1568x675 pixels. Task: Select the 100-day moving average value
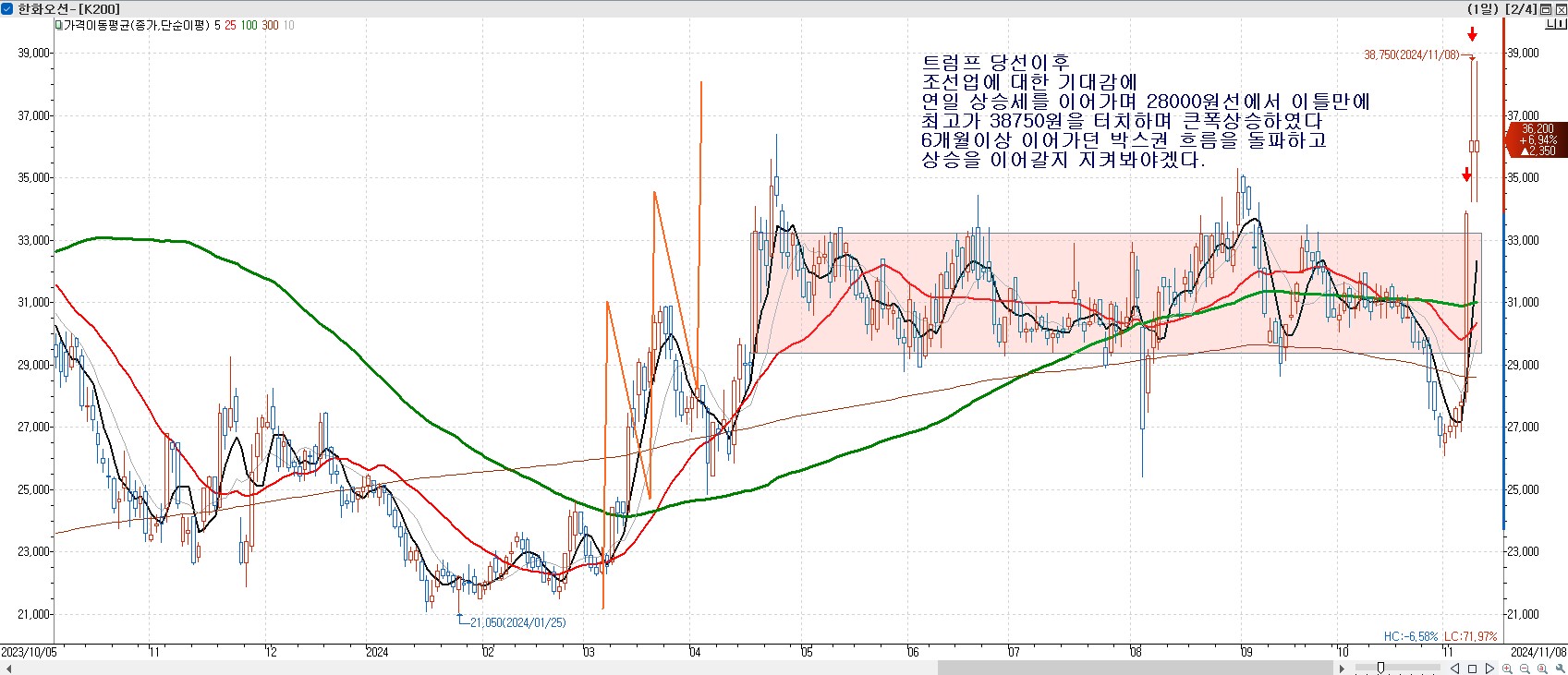click(249, 25)
